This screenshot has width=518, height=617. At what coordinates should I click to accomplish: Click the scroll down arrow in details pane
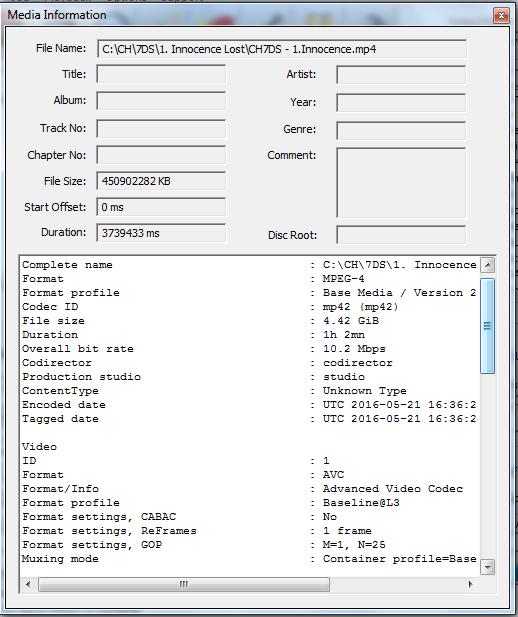(x=488, y=567)
